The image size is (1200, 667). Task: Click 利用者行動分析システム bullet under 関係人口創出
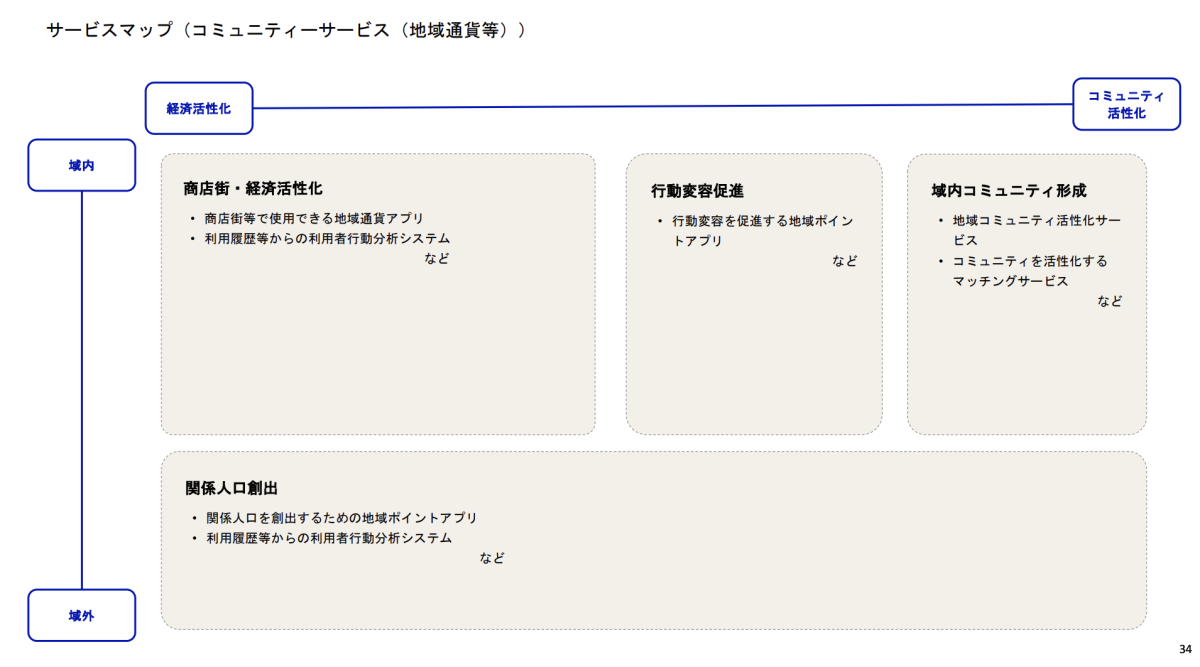click(329, 538)
